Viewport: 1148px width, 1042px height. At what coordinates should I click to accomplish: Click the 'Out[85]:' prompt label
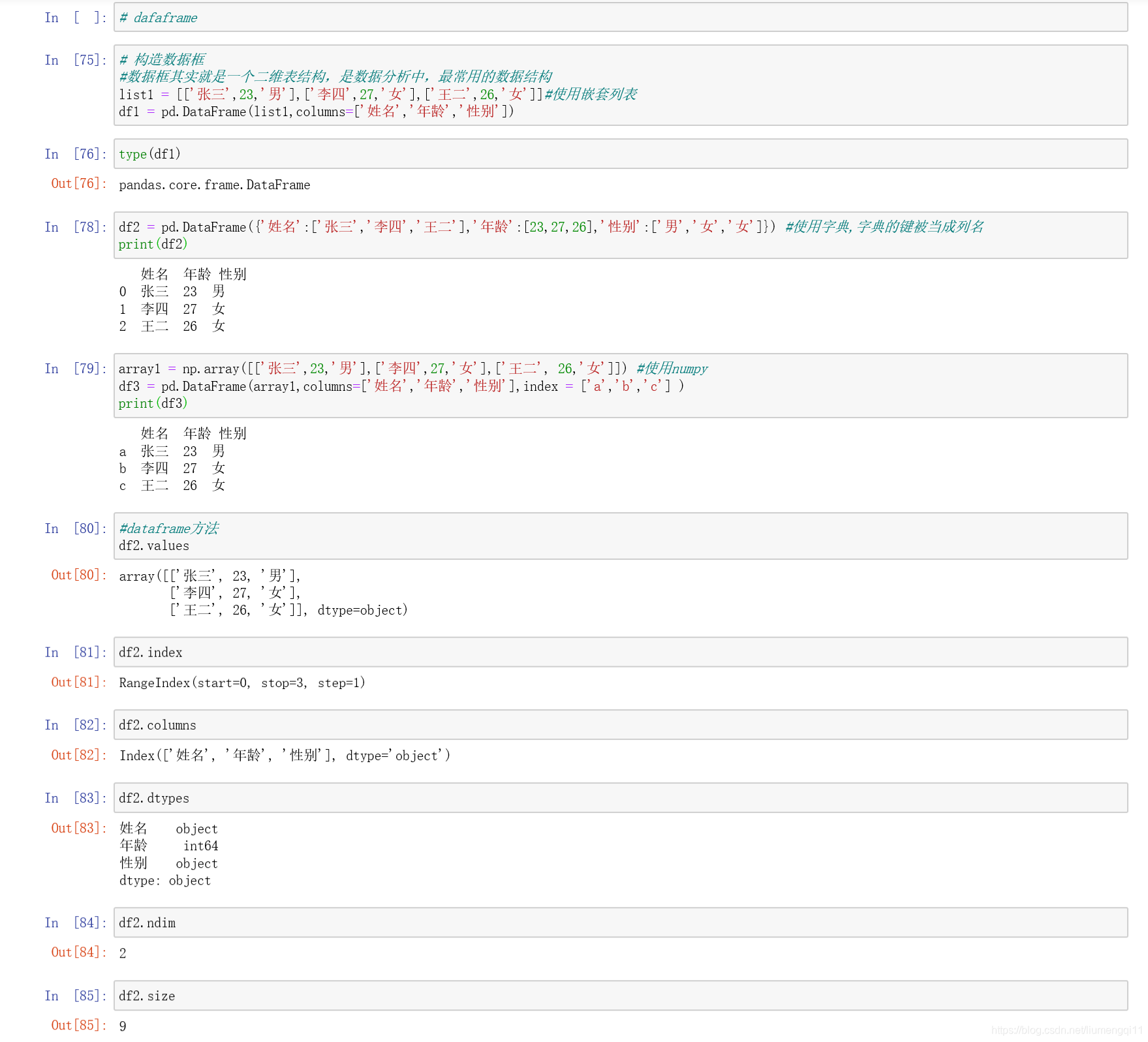(79, 1025)
